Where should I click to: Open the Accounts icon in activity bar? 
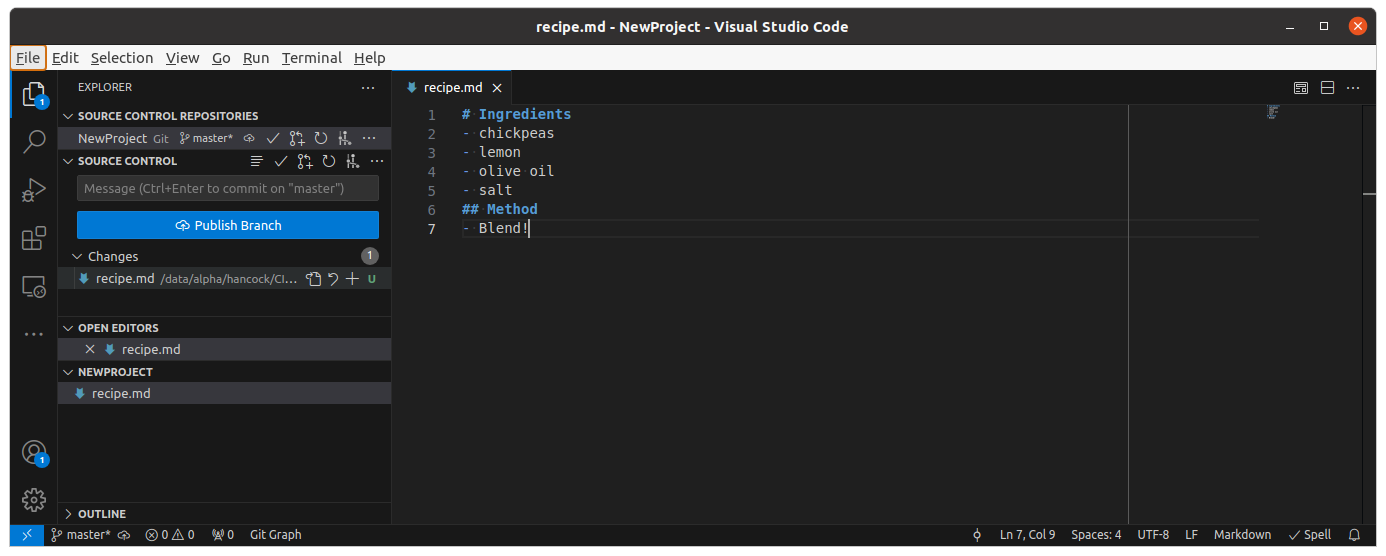click(34, 452)
